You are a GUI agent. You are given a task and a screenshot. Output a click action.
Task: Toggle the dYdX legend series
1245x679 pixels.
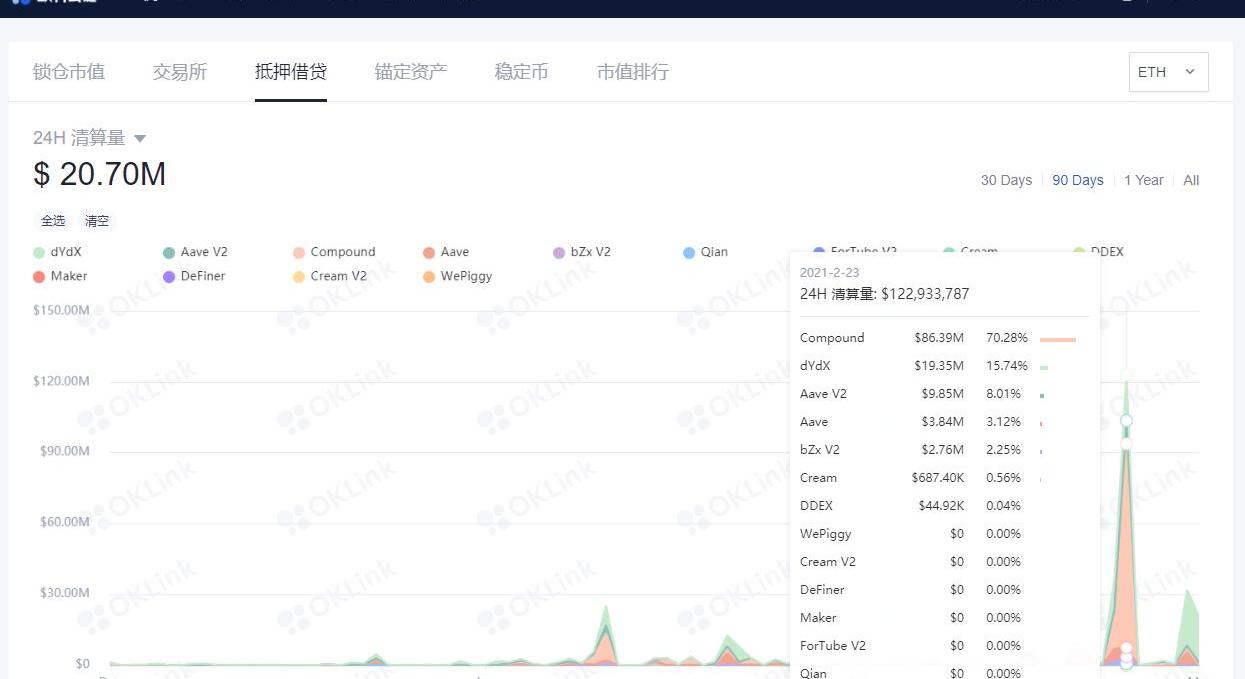[x=57, y=252]
